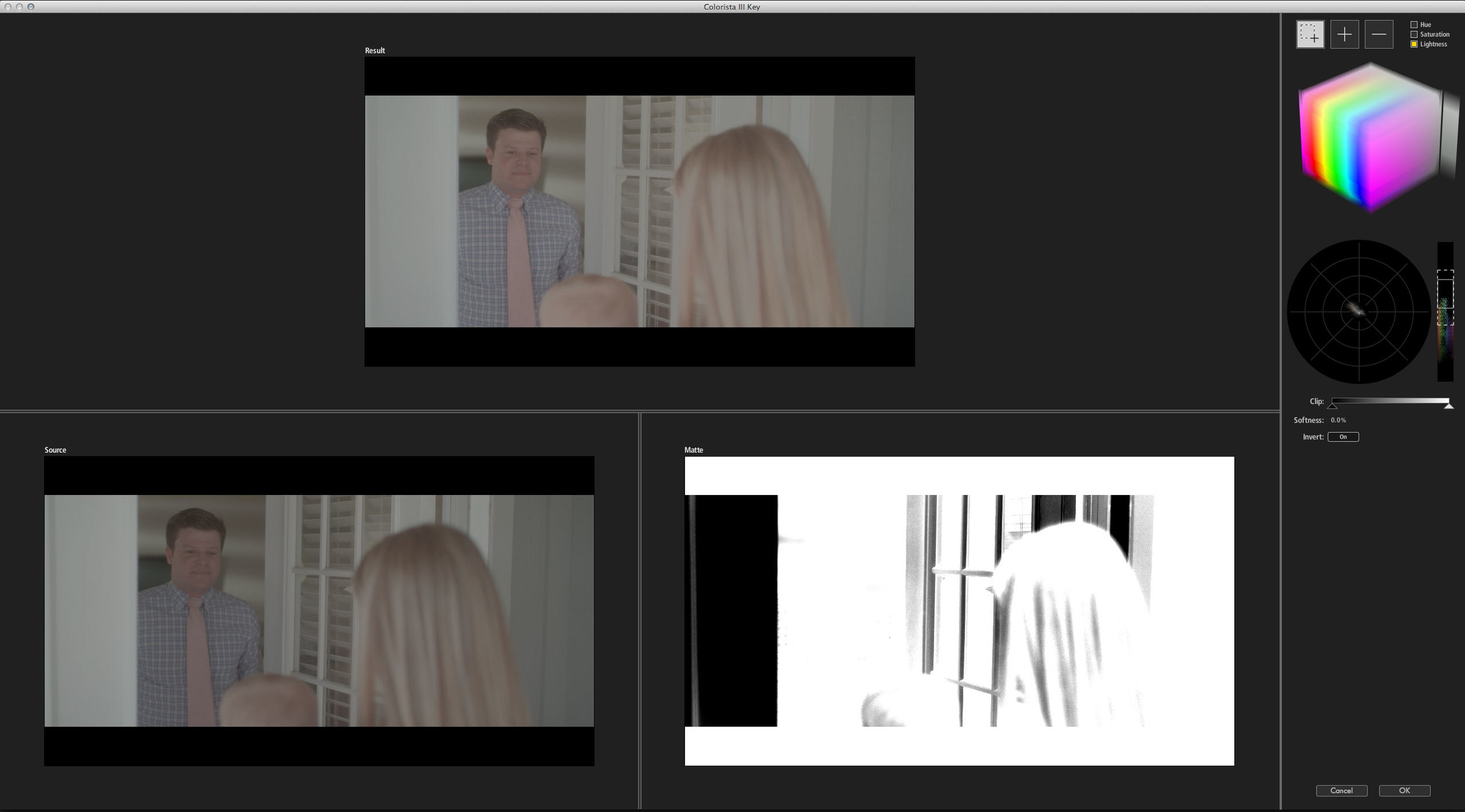Close the Colorista III Key window

[8, 7]
